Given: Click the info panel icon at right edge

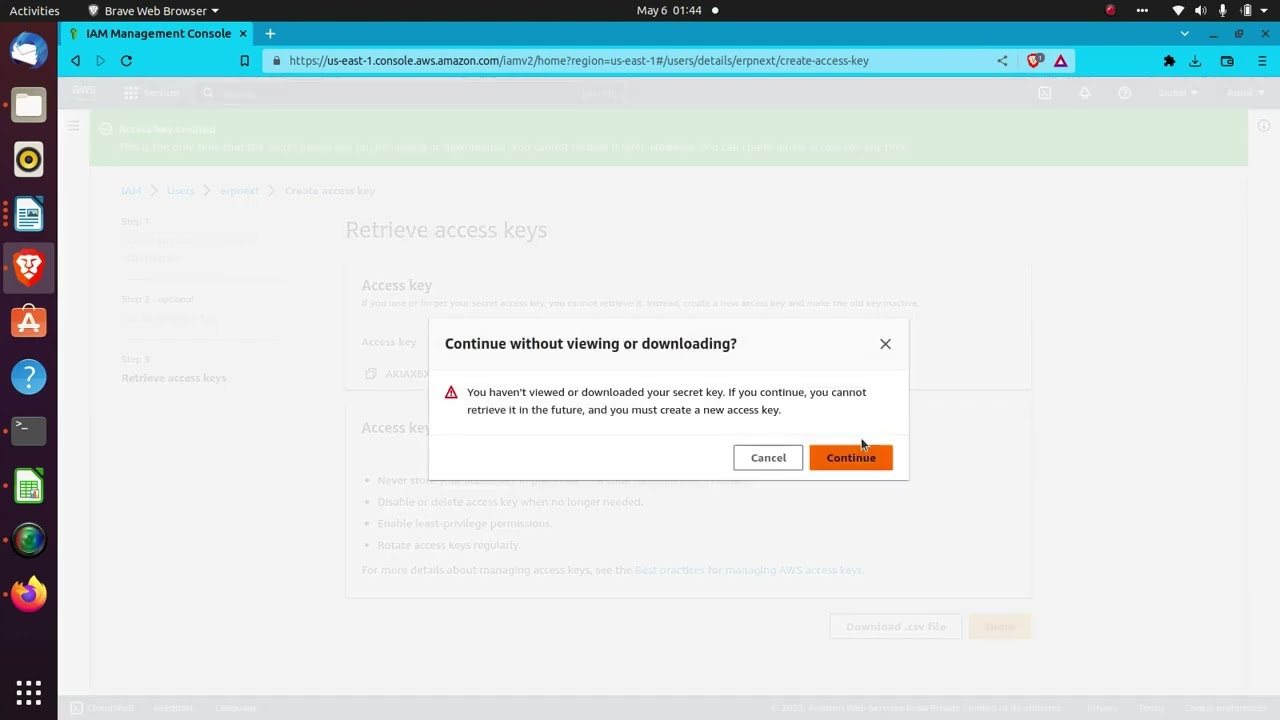Looking at the screenshot, I should tap(1264, 126).
